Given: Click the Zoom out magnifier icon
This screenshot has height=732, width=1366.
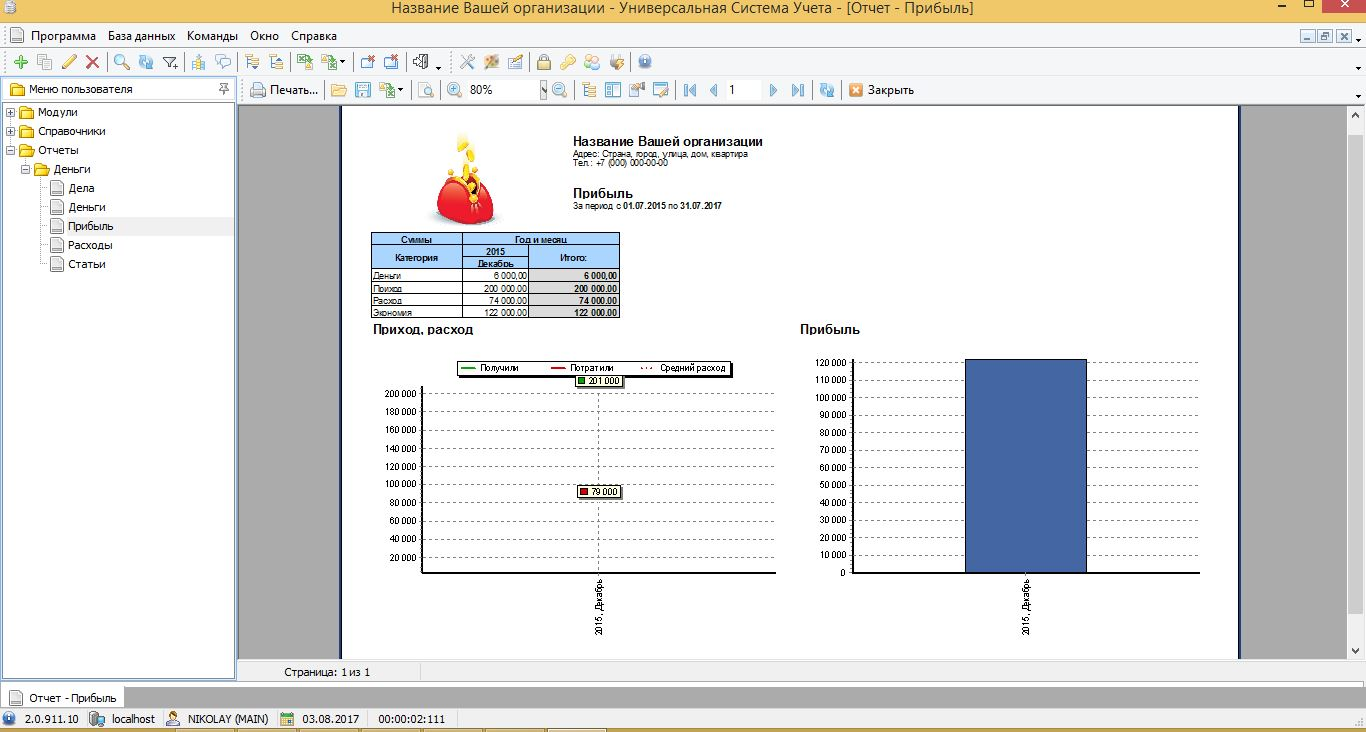Looking at the screenshot, I should [559, 90].
